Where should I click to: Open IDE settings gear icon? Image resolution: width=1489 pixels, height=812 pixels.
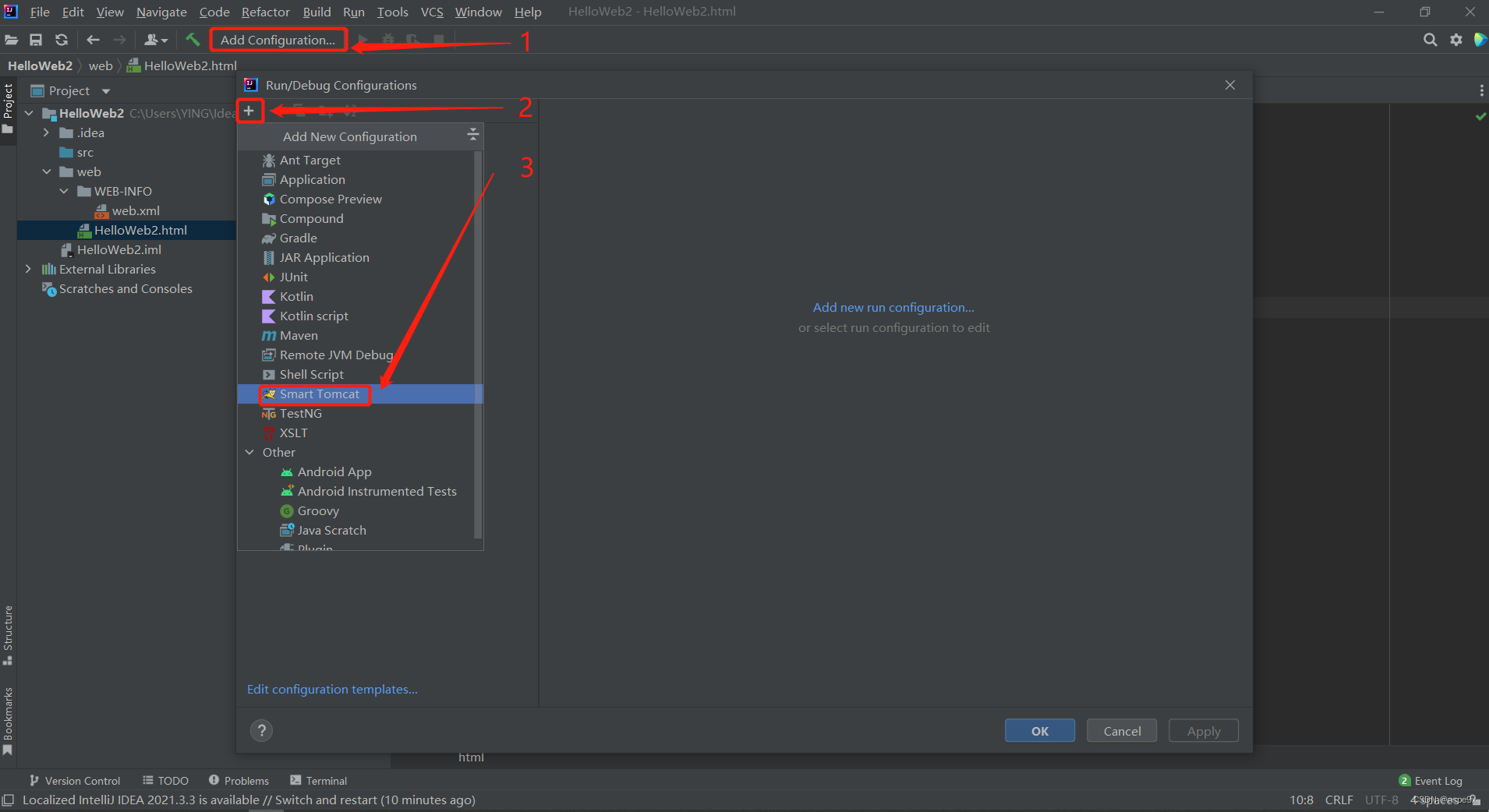(1455, 40)
